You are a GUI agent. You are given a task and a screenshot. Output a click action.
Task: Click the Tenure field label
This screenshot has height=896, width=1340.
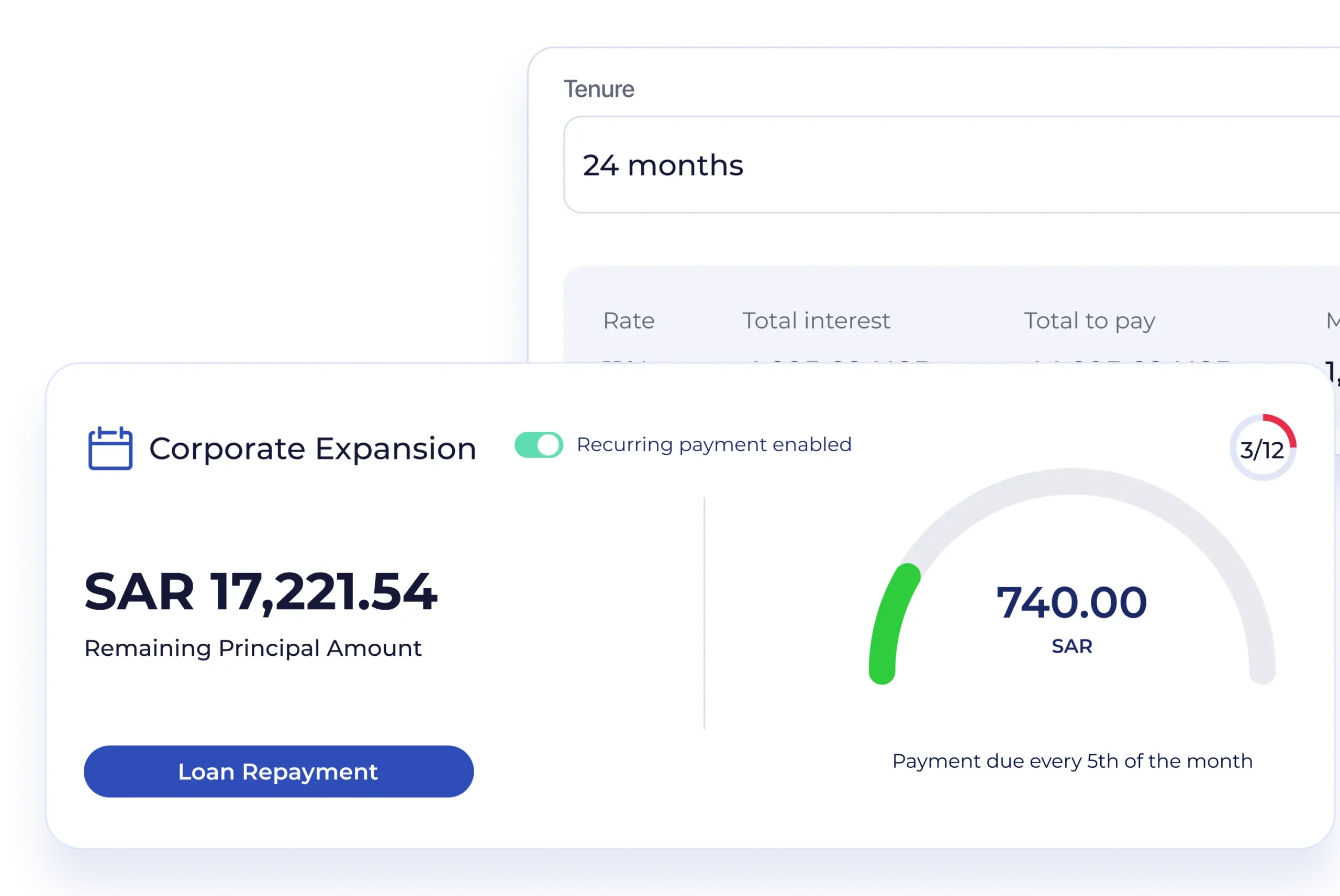tap(599, 89)
